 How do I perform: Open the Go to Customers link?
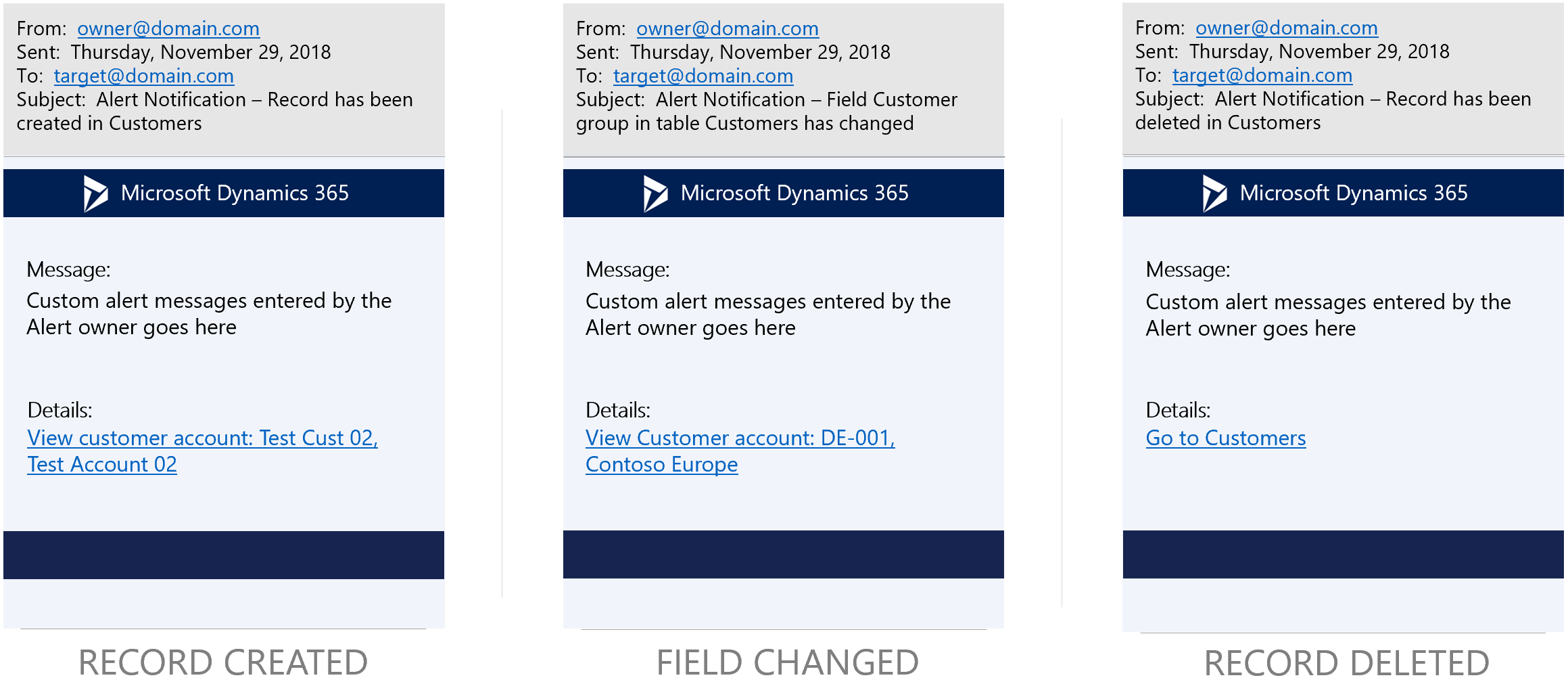[1225, 438]
